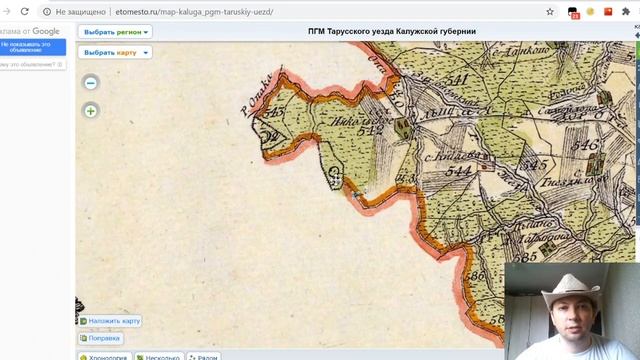The image size is (640, 360).
Task: Open the Выбрать регион dropdown
Action: coord(115,32)
